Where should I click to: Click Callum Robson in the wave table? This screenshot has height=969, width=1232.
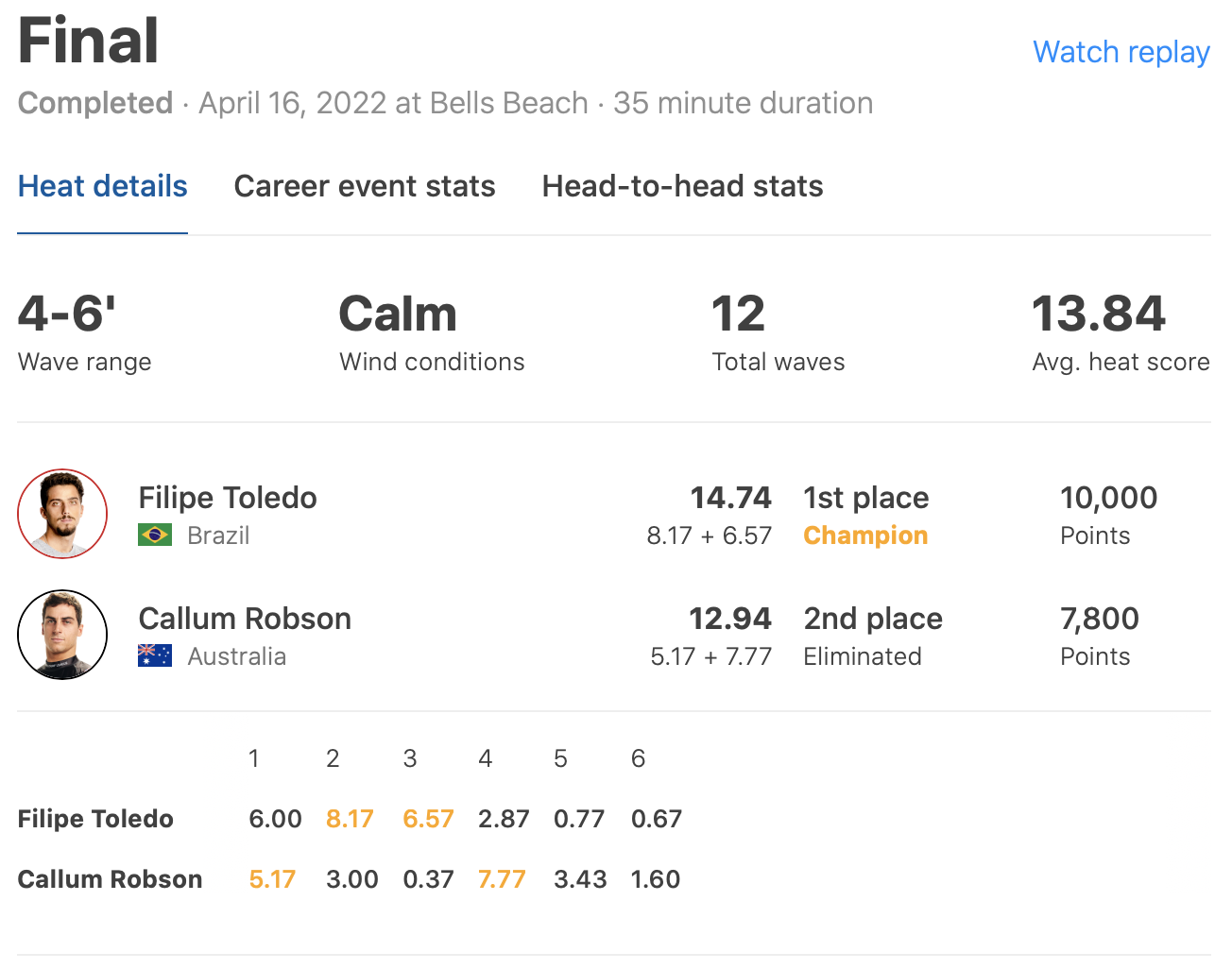tap(110, 879)
